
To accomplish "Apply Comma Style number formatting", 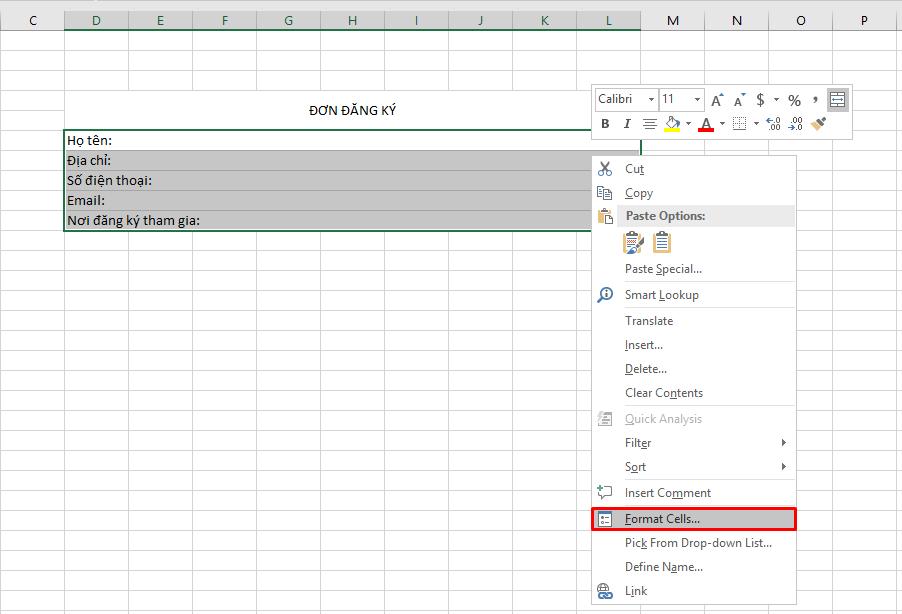I will 816,99.
